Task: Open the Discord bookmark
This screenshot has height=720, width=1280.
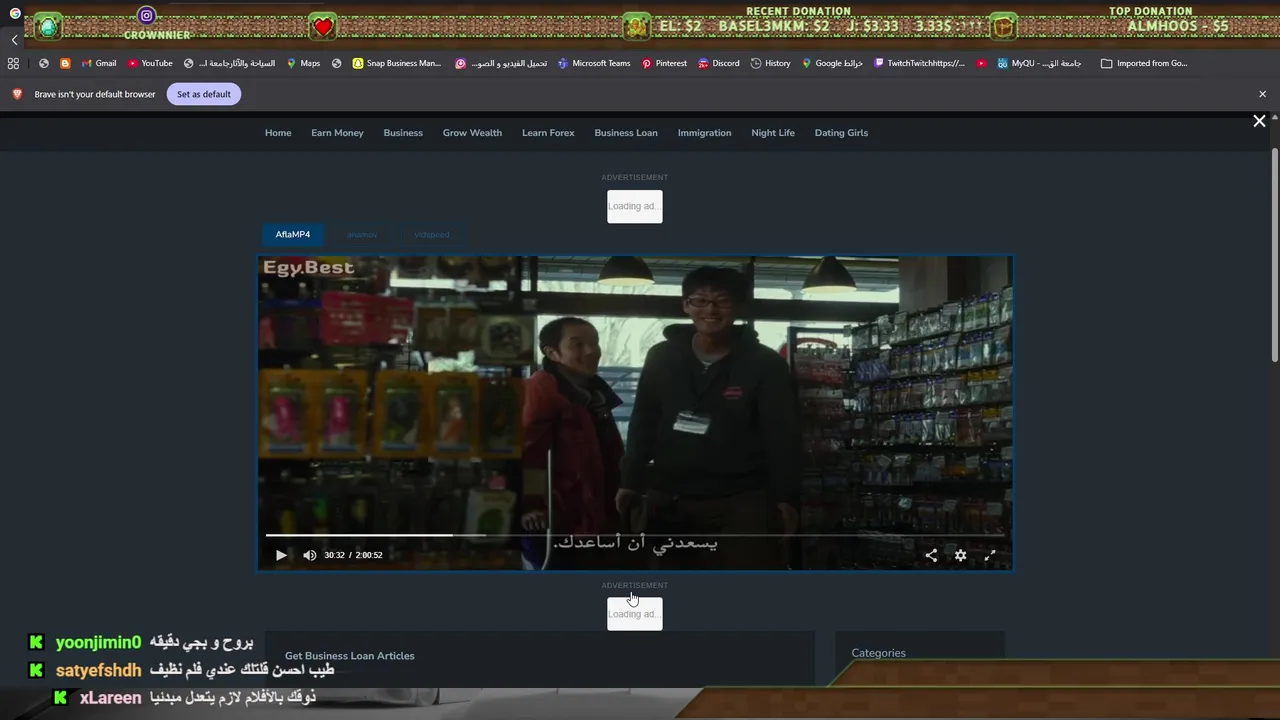Action: tap(719, 63)
